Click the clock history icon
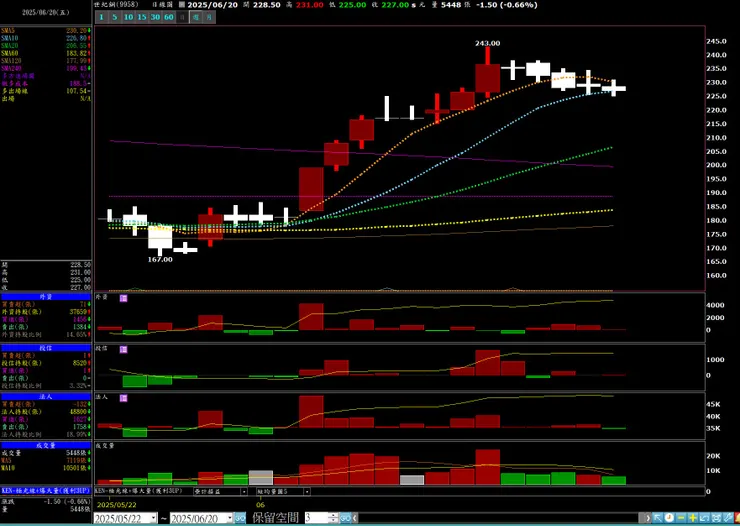This screenshot has width=740, height=526. [669, 518]
